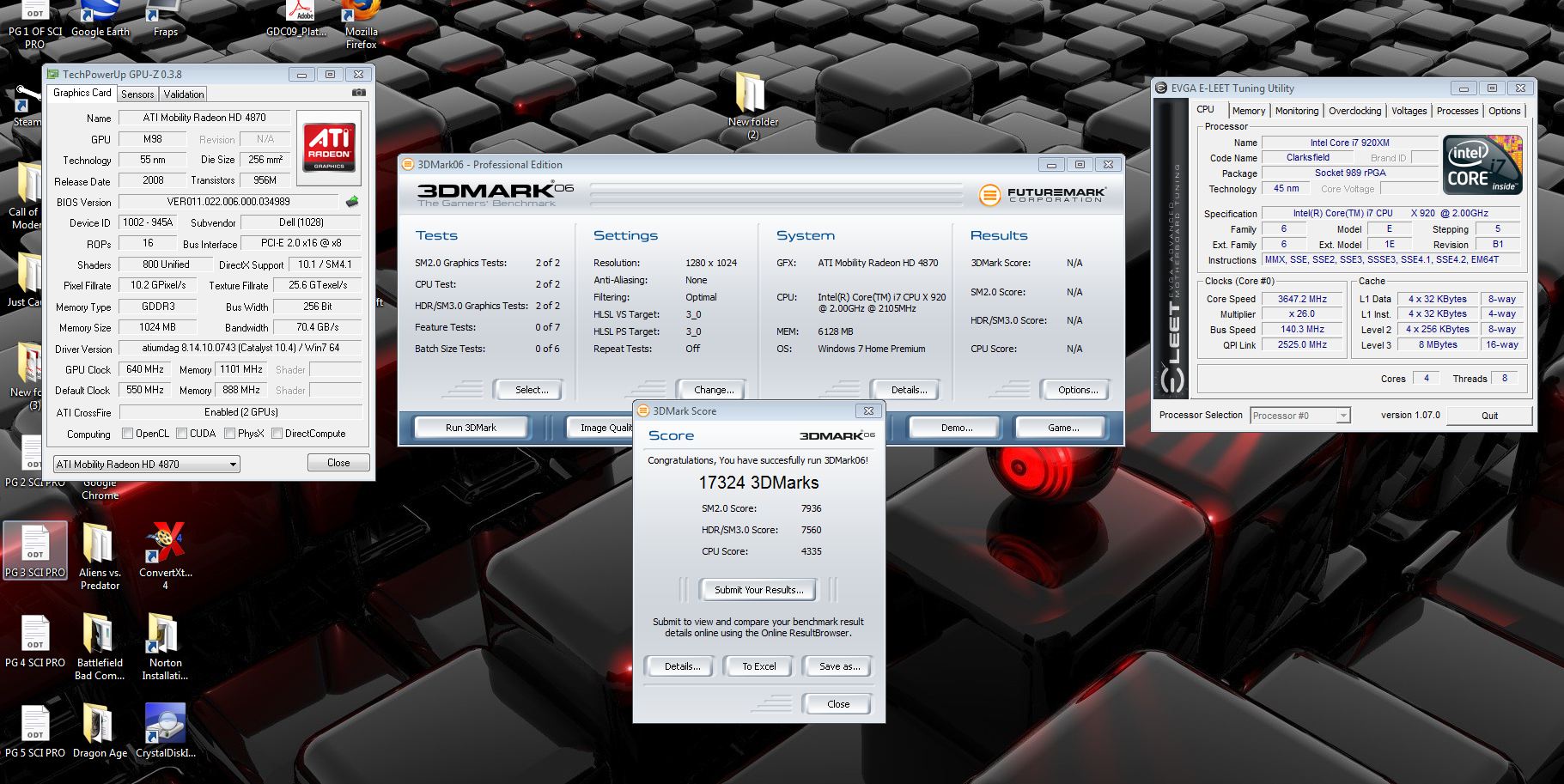This screenshot has width=1564, height=784.
Task: Open the Processes tab in E-LEET
Action: coord(1457,111)
